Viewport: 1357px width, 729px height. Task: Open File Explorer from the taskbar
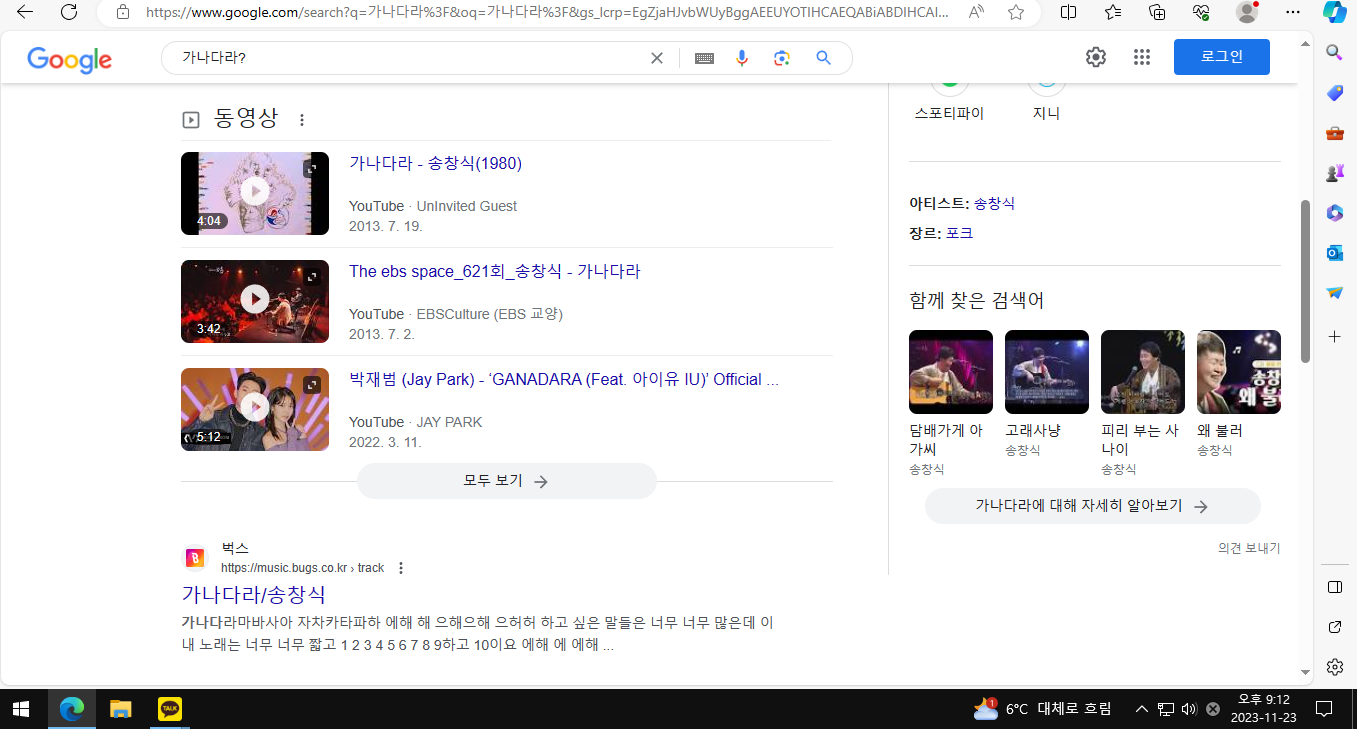tap(121, 709)
